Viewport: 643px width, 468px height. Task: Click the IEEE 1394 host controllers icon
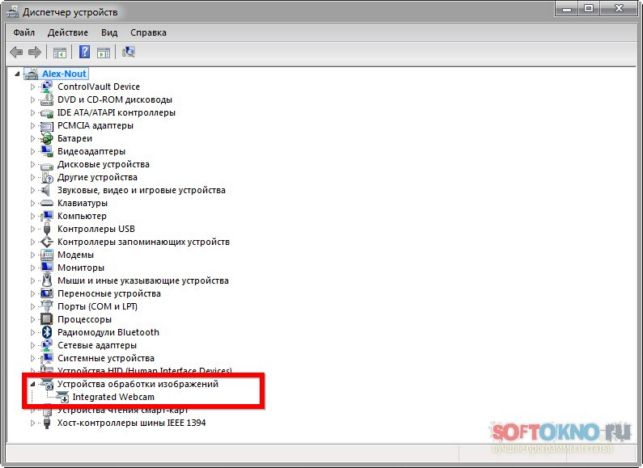[47, 423]
